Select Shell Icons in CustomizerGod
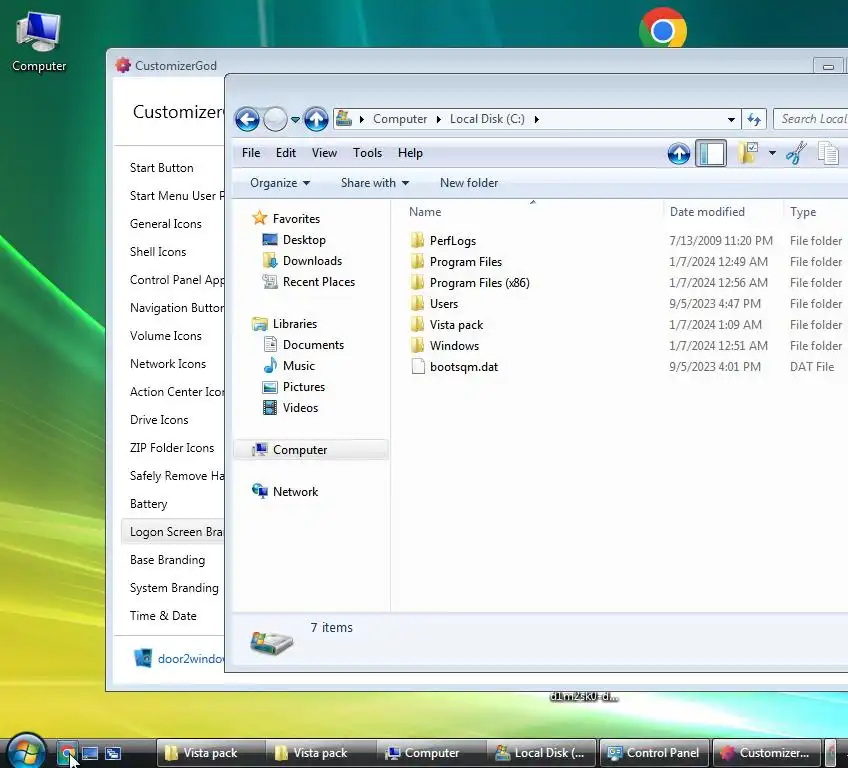The image size is (848, 768). pyautogui.click(x=158, y=252)
